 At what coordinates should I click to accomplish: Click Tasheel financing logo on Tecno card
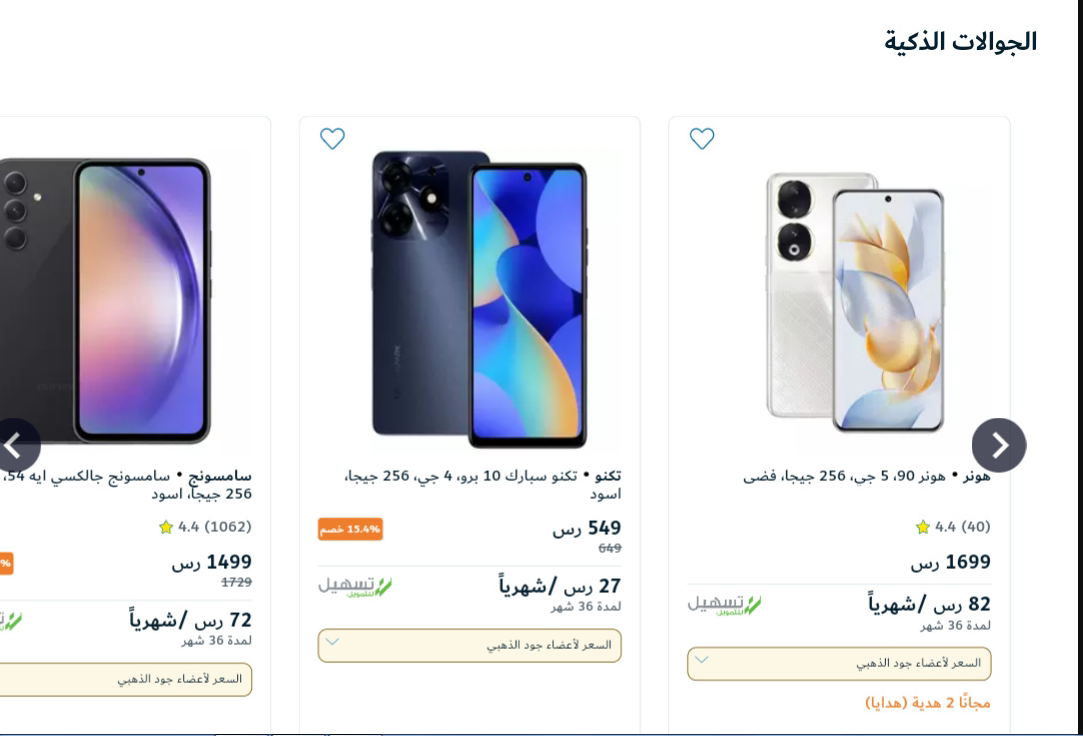355,587
